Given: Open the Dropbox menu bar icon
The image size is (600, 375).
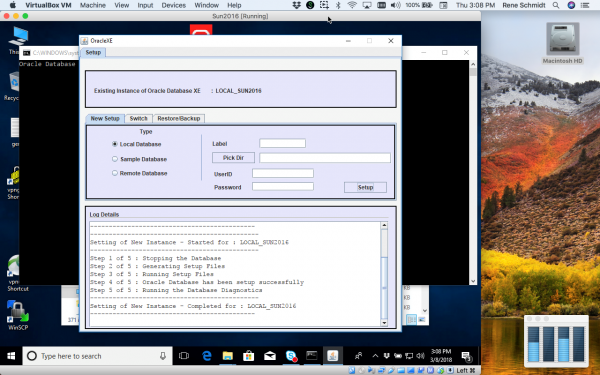Looking at the screenshot, I should tap(297, 5).
